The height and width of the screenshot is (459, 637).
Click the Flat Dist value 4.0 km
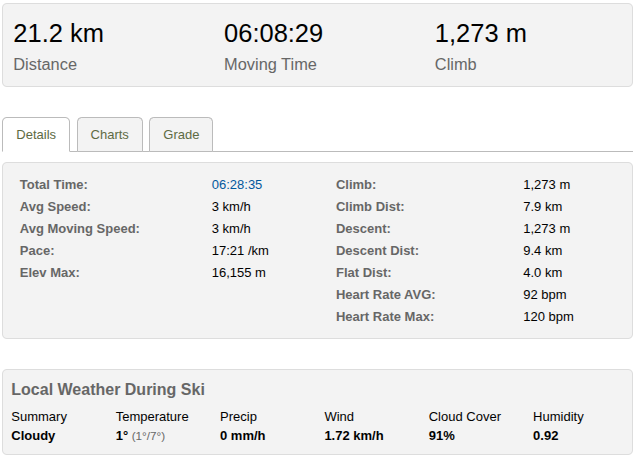(x=543, y=273)
